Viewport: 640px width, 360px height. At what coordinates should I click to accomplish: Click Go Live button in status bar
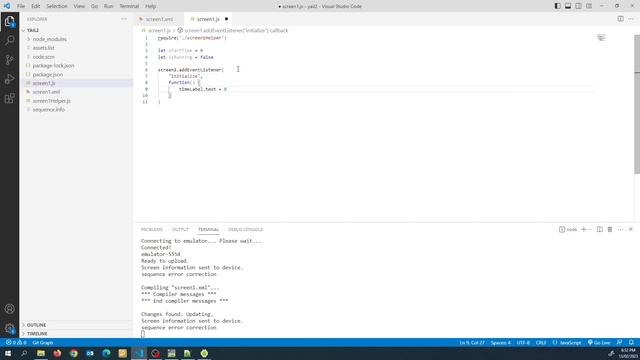point(599,342)
